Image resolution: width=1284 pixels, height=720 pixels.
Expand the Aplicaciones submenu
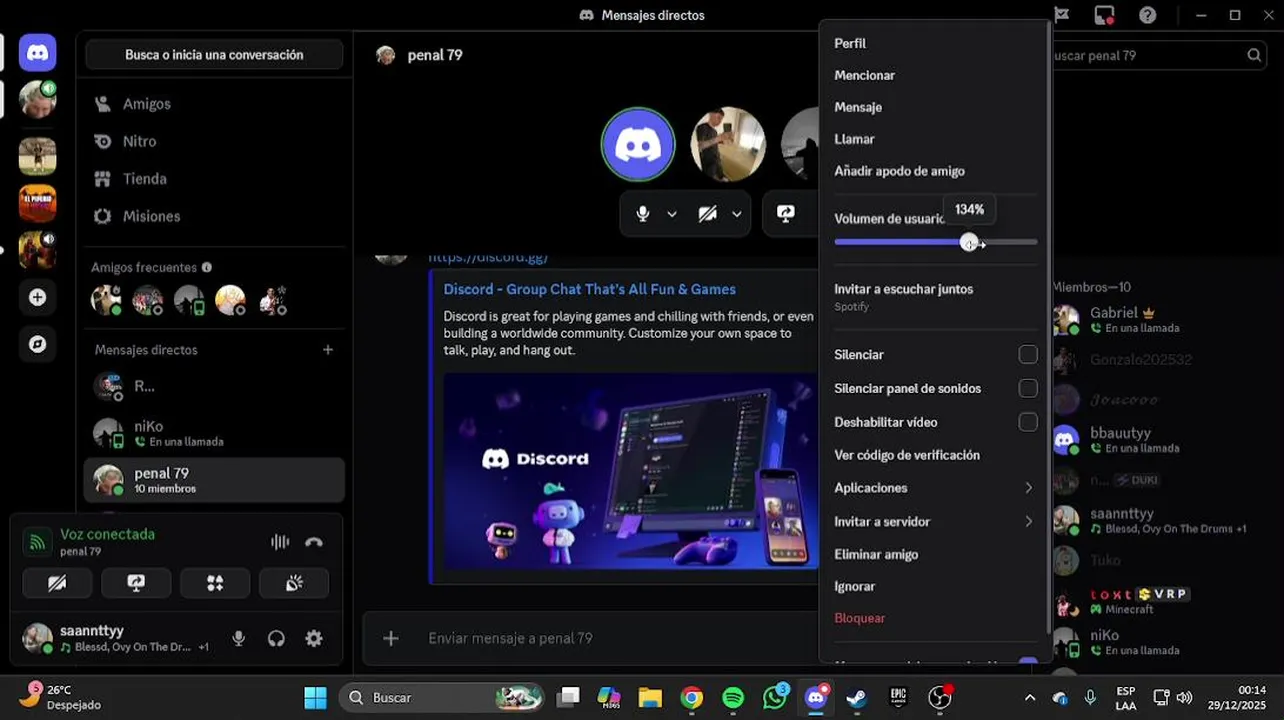(935, 488)
